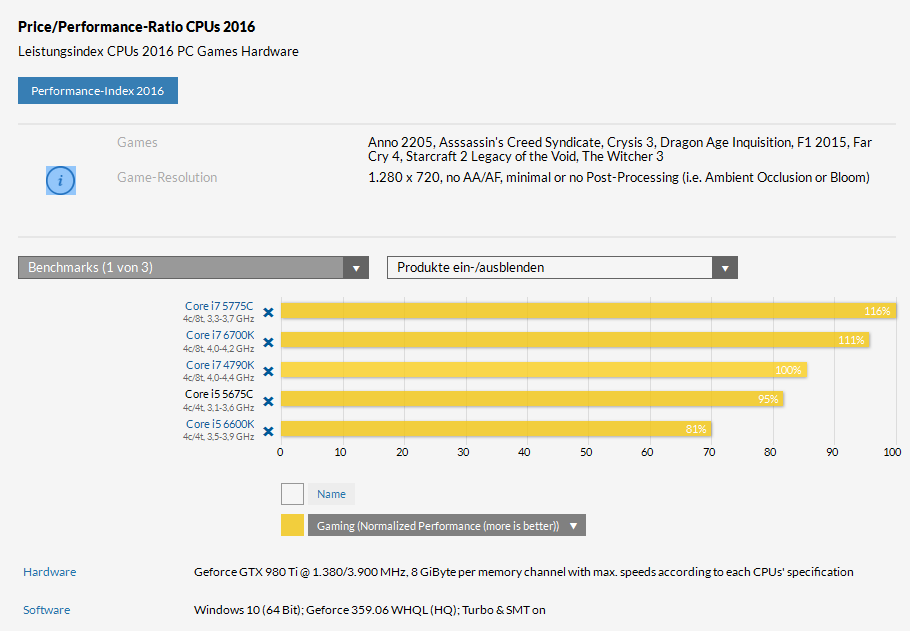Image resolution: width=910 pixels, height=631 pixels.
Task: Click the 95% bar for Core i5 5675C
Action: click(x=532, y=399)
